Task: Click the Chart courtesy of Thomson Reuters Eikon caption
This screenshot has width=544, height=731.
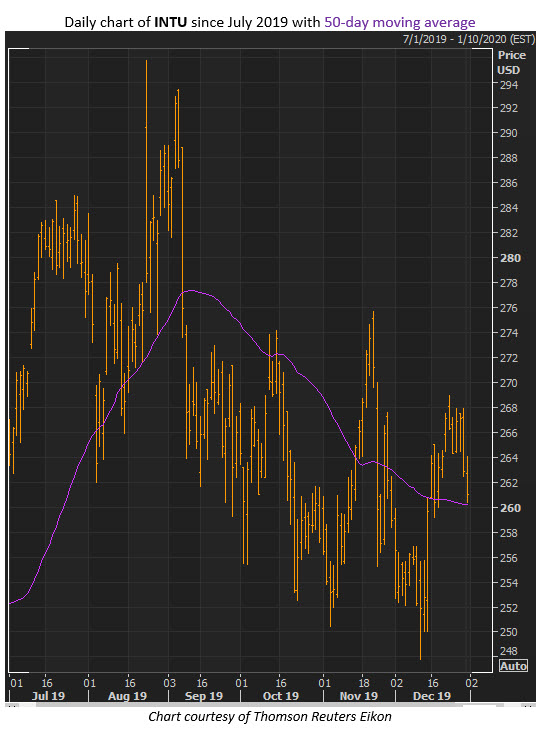Action: point(270,717)
